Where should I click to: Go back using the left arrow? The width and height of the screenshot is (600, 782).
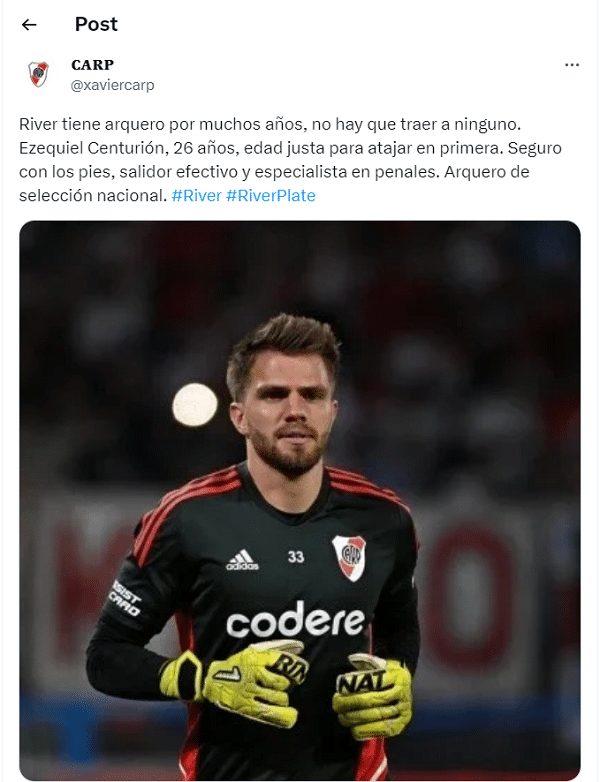click(29, 24)
